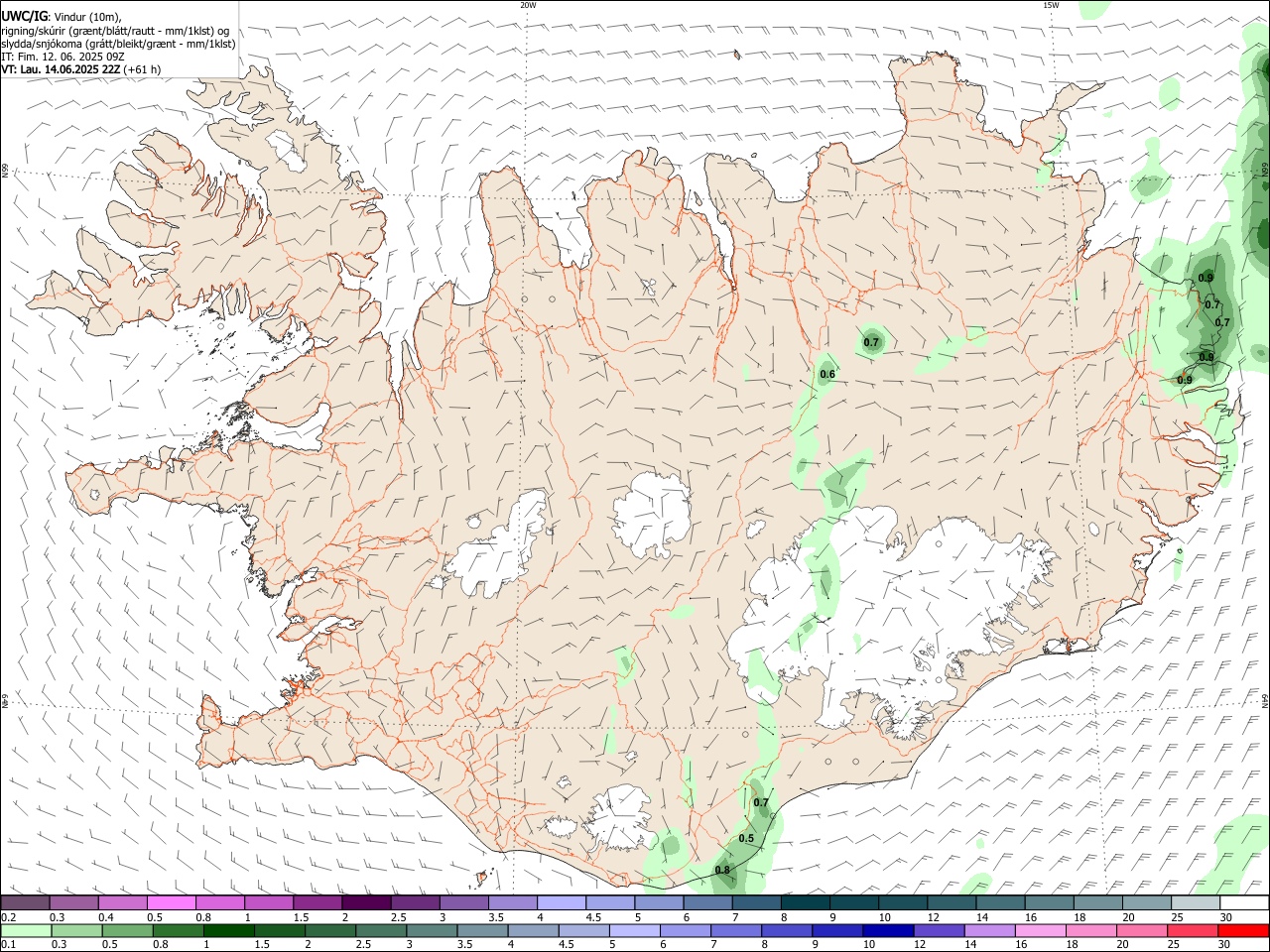Click the '30' label at end of lower legend
Image resolution: width=1270 pixels, height=952 pixels.
[1226, 945]
